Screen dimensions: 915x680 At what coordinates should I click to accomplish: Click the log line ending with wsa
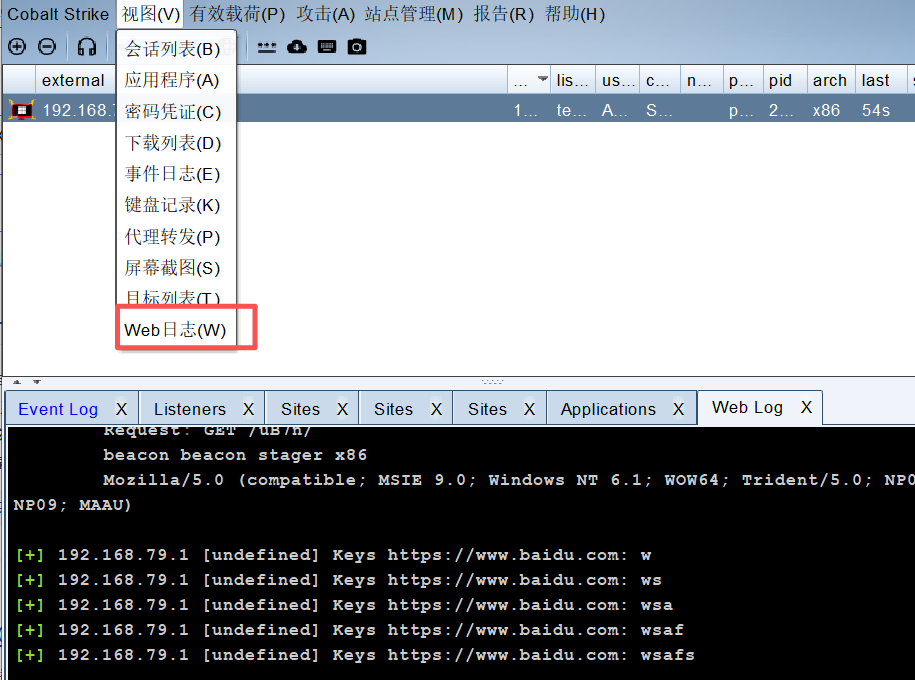[x=344, y=605]
